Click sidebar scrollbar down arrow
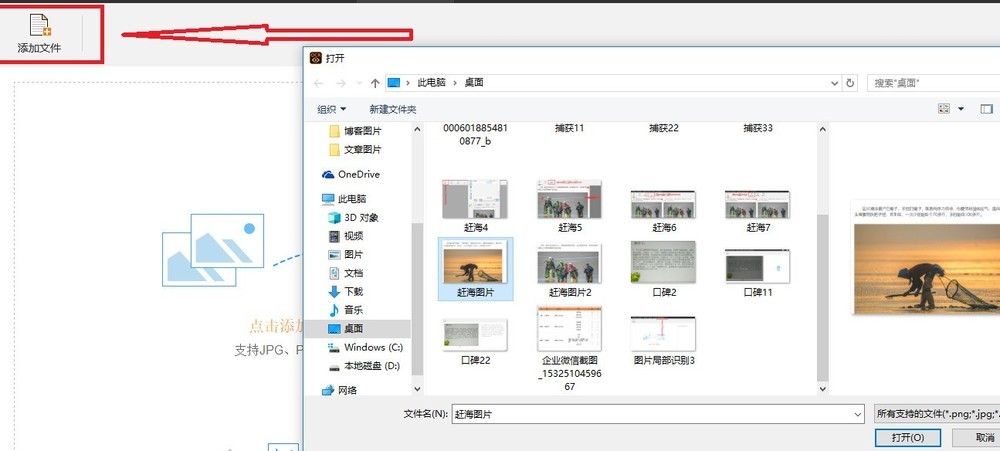Screen dimensions: 1000x451 tap(418, 388)
